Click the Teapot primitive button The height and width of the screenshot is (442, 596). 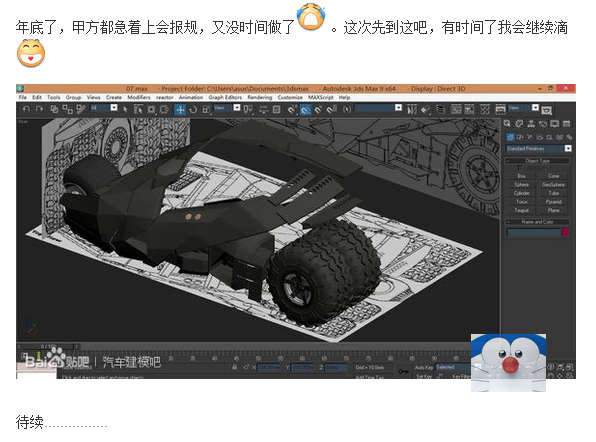pos(522,210)
